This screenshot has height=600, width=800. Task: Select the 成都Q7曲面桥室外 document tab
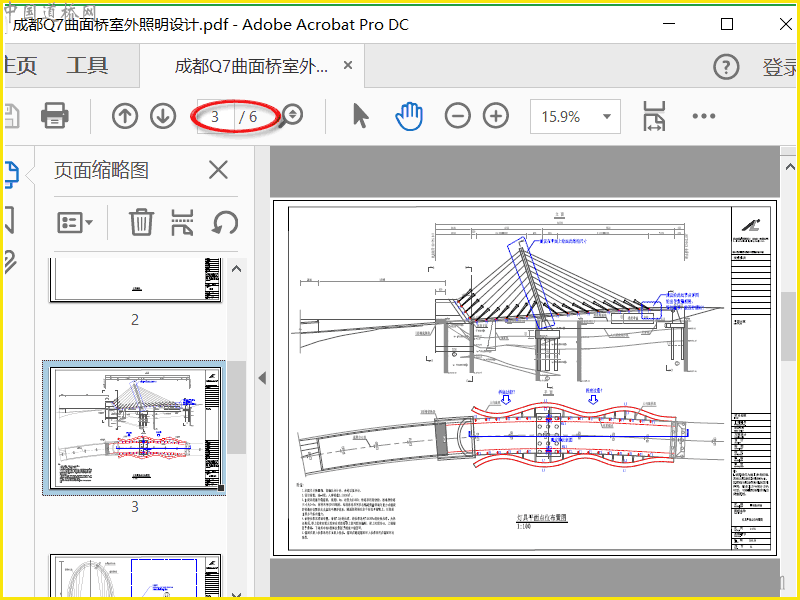pos(251,66)
